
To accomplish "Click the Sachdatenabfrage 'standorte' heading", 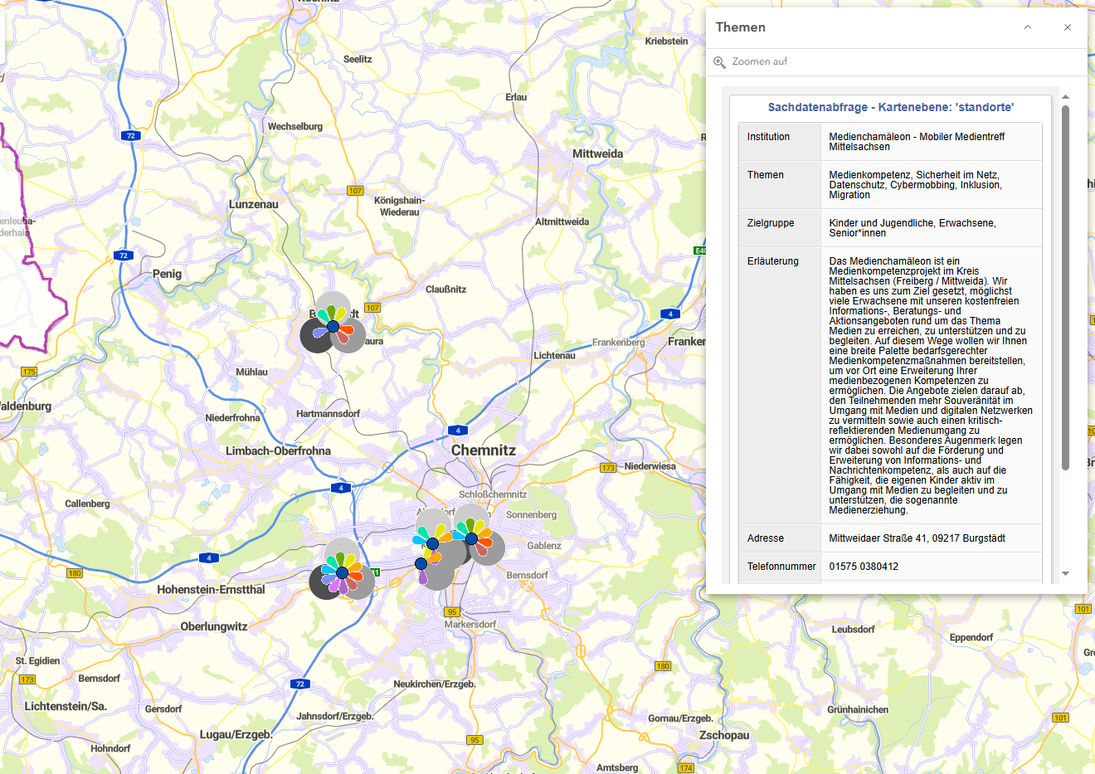I will (890, 107).
